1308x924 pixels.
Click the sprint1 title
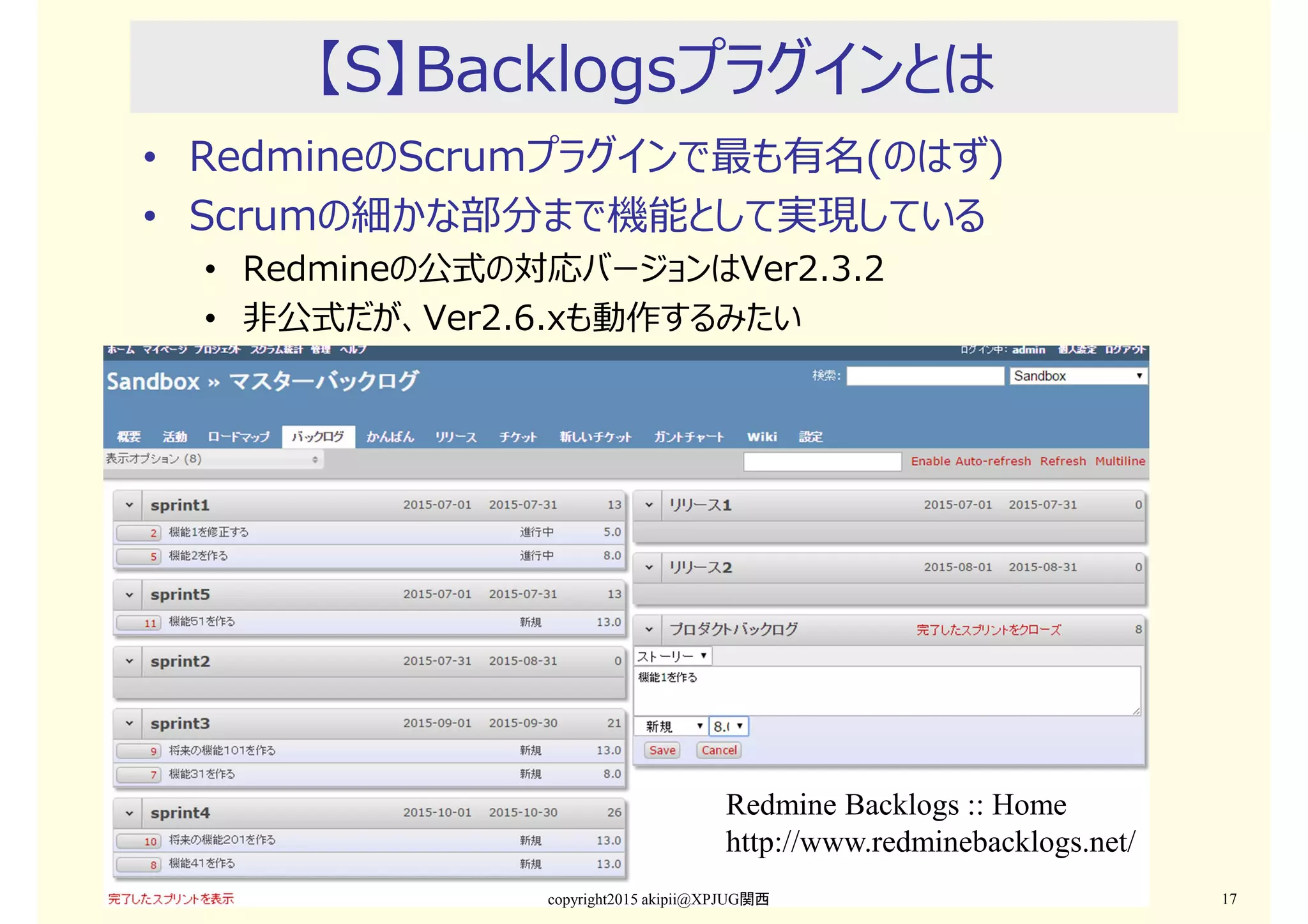pos(180,505)
